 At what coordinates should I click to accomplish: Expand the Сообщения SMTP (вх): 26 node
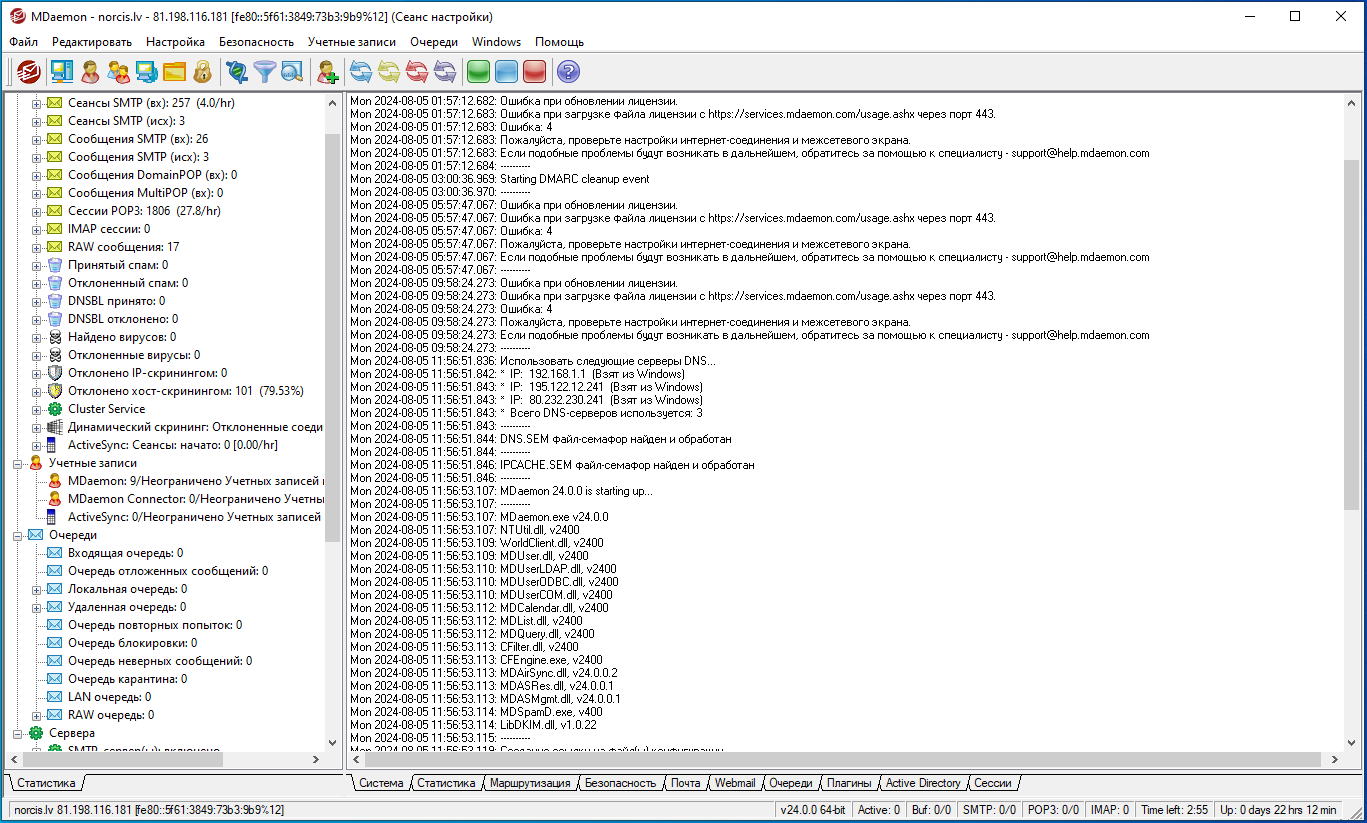coord(37,139)
